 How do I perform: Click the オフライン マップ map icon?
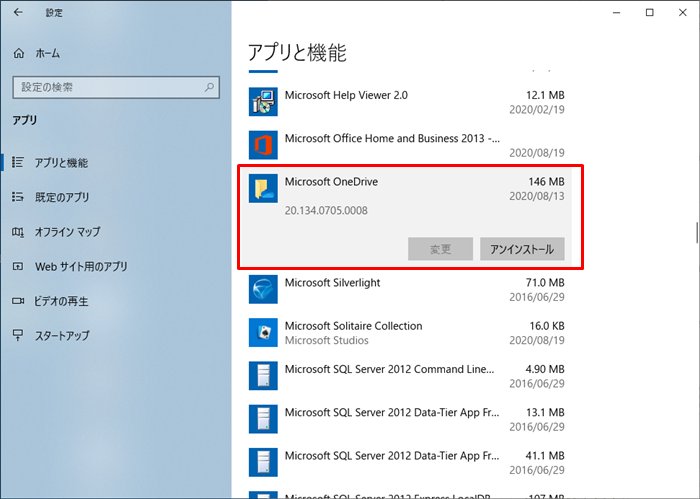tap(18, 232)
